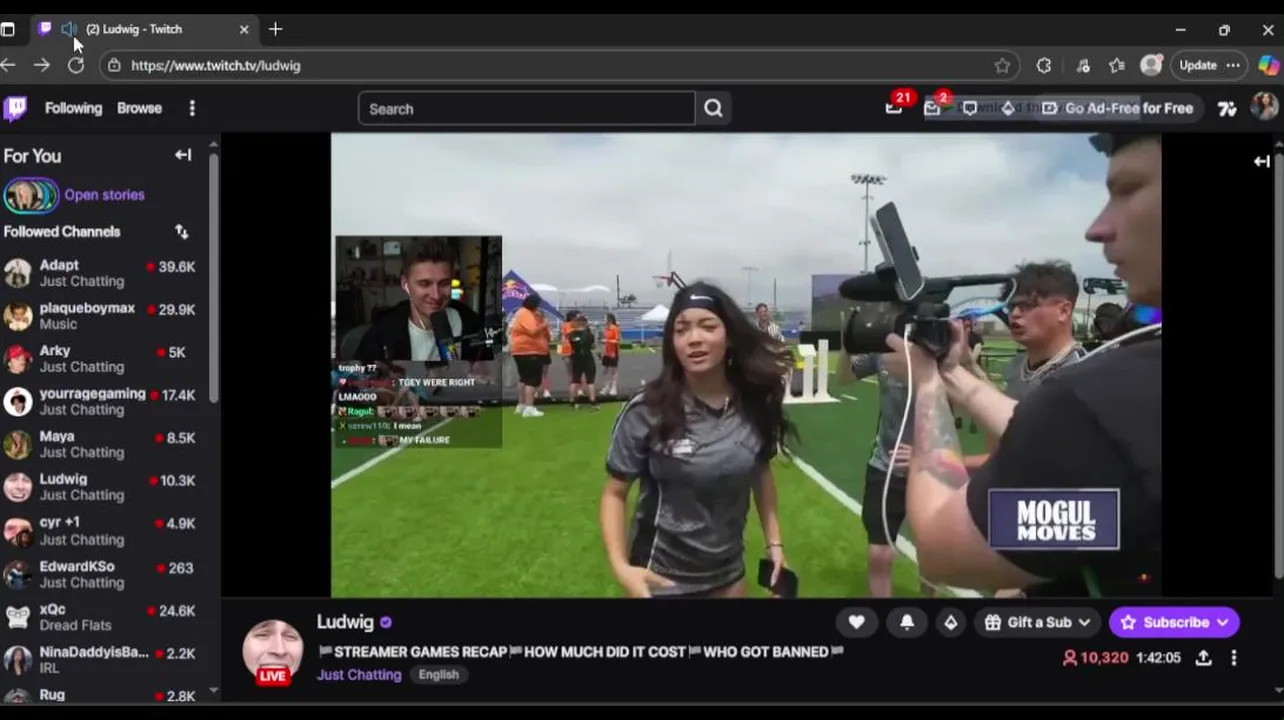Collapse the For You sidebar
Screen dimensions: 1284x720
pyautogui.click(x=183, y=155)
